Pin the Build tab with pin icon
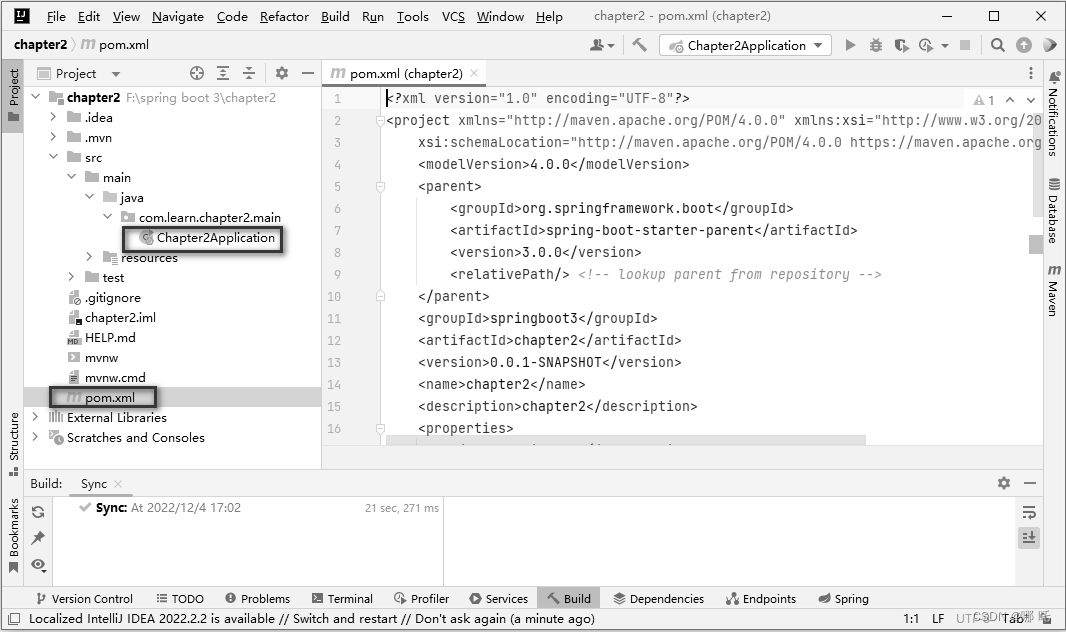The image size is (1066, 632). (38, 538)
